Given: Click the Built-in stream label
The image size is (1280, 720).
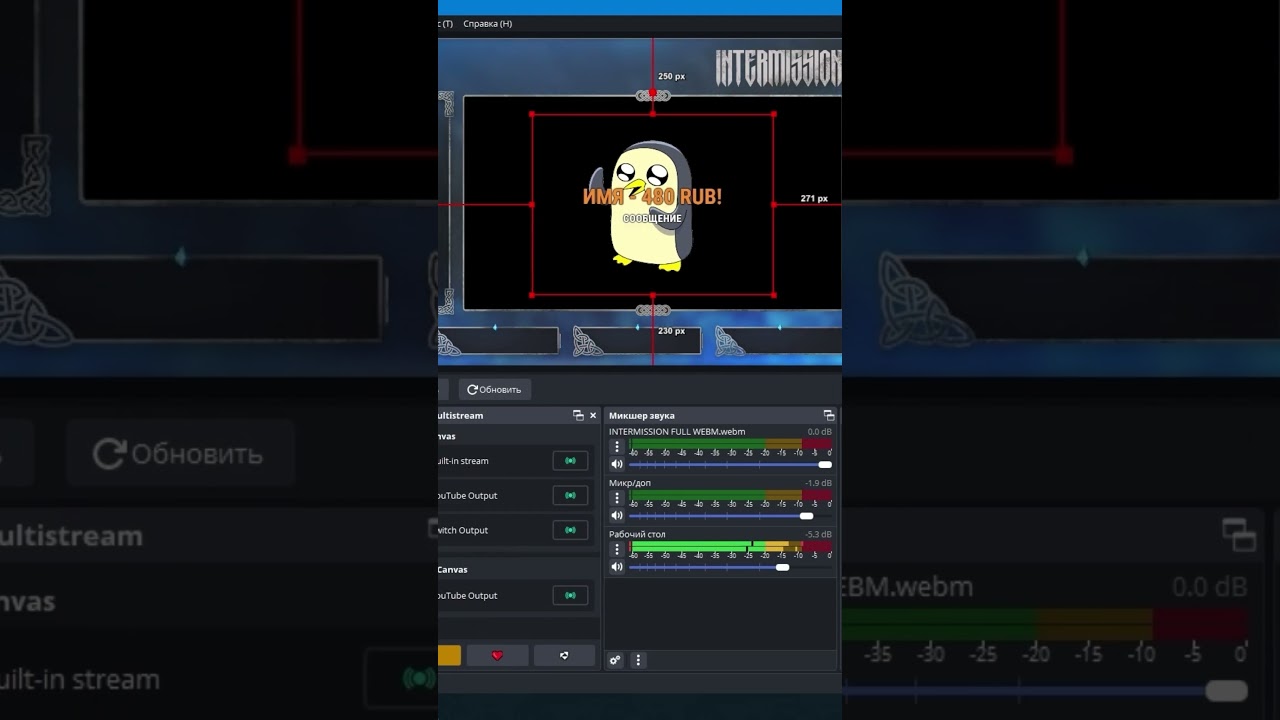Looking at the screenshot, I should [463, 461].
